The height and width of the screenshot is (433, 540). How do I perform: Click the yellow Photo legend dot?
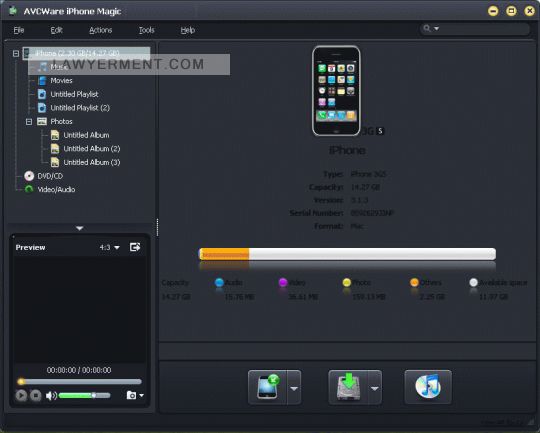click(x=347, y=282)
